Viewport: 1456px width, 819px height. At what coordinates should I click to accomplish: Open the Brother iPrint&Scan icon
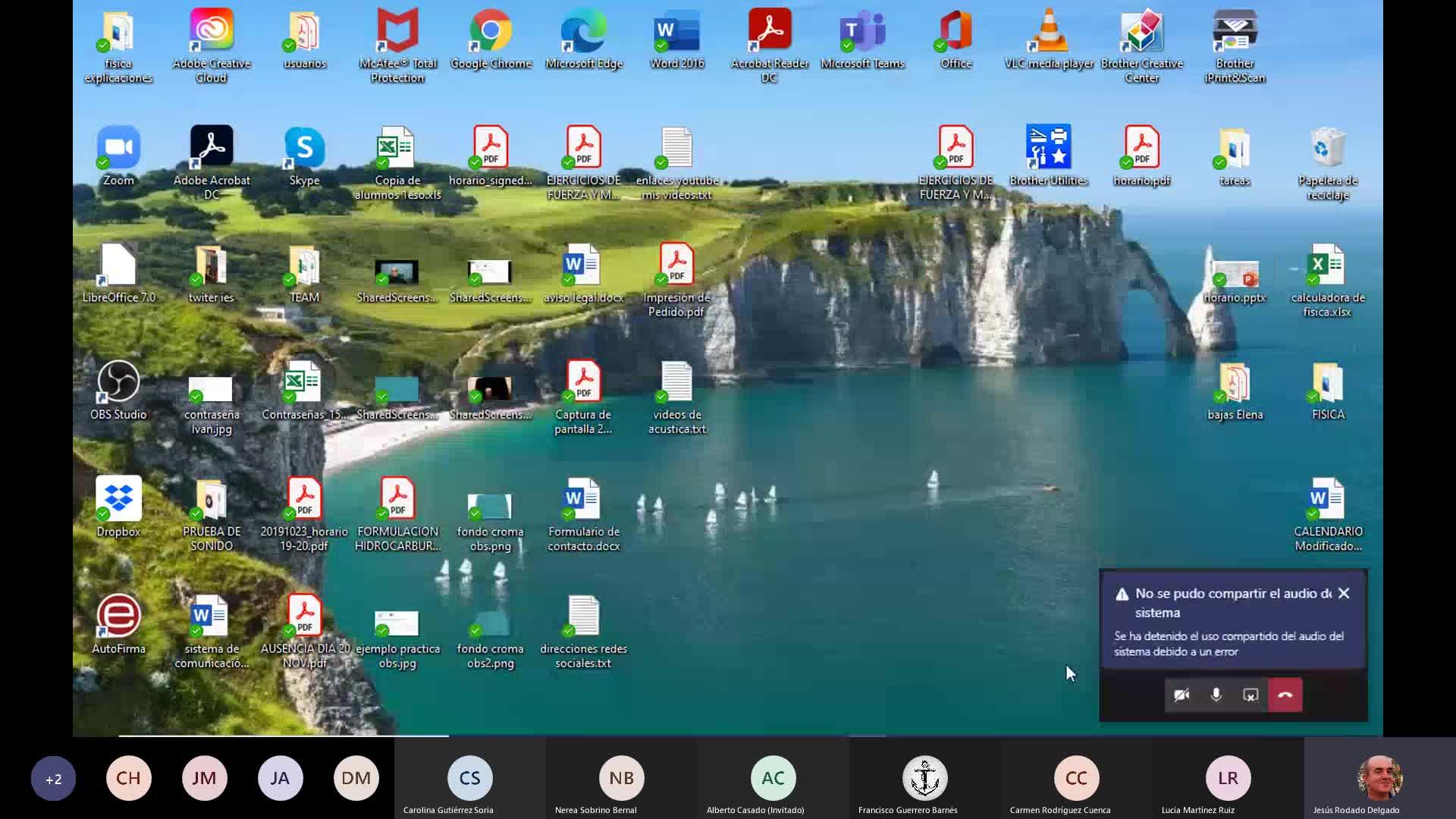tap(1235, 32)
